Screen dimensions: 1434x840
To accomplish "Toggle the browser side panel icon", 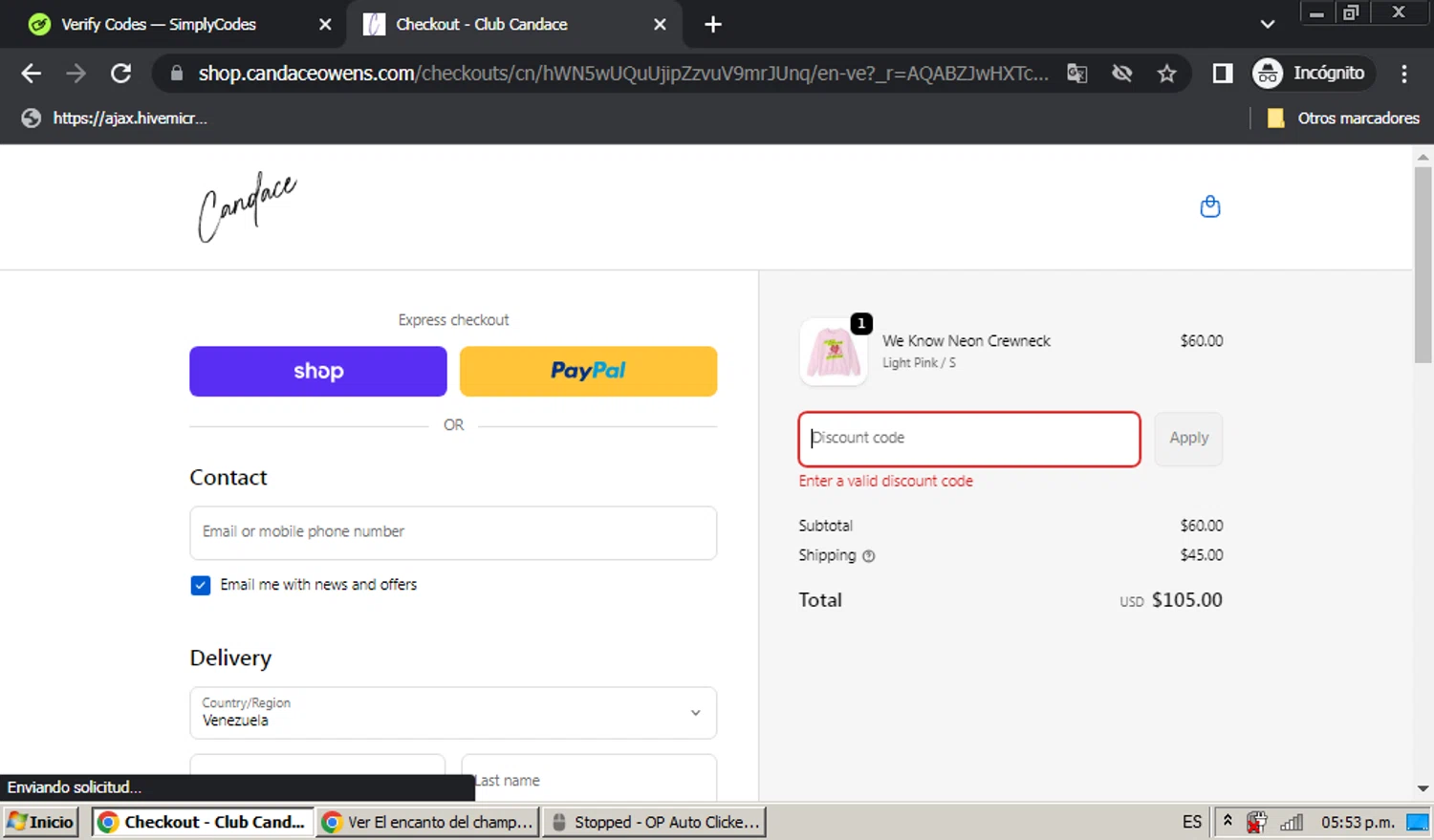I will [1222, 74].
